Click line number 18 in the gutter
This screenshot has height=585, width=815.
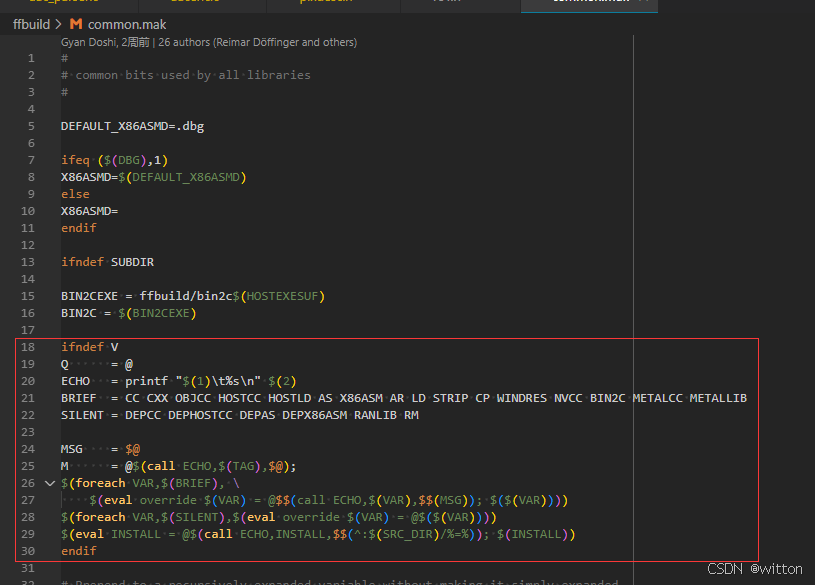(28, 347)
